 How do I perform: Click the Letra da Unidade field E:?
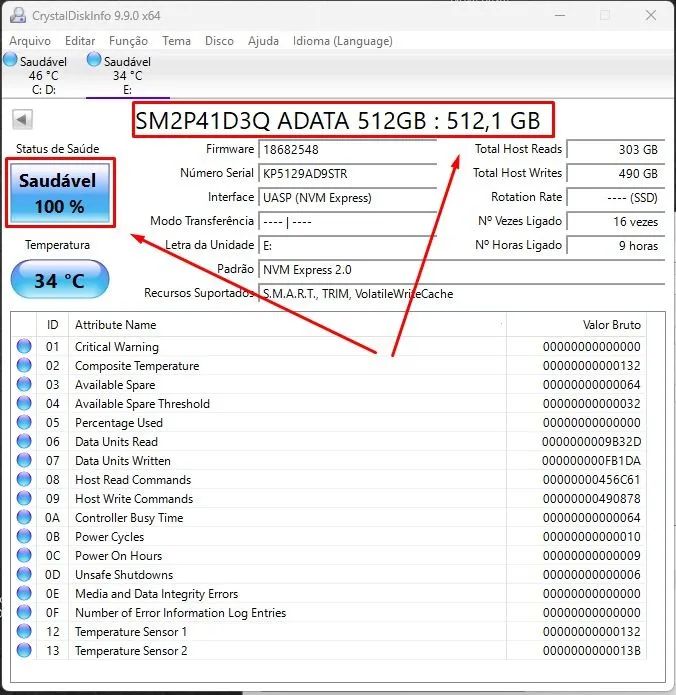pyautogui.click(x=348, y=246)
